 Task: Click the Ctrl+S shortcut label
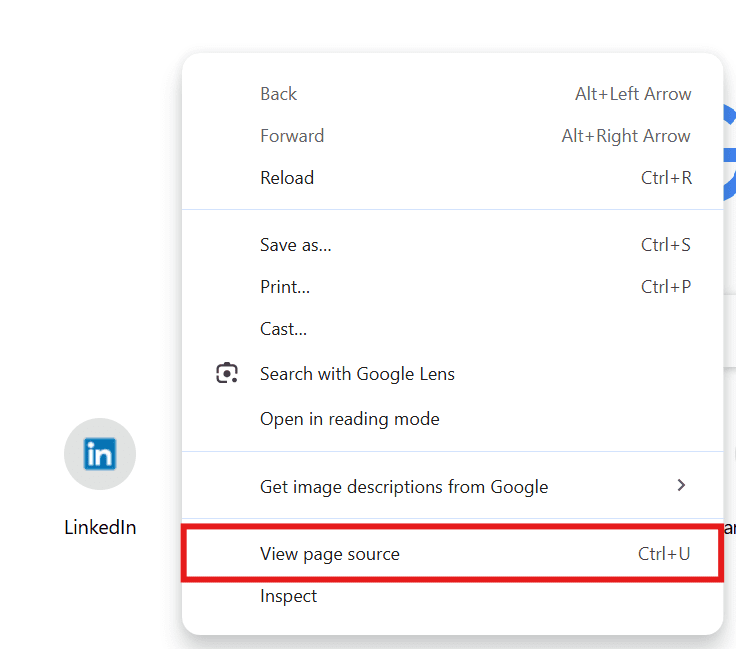(x=666, y=245)
